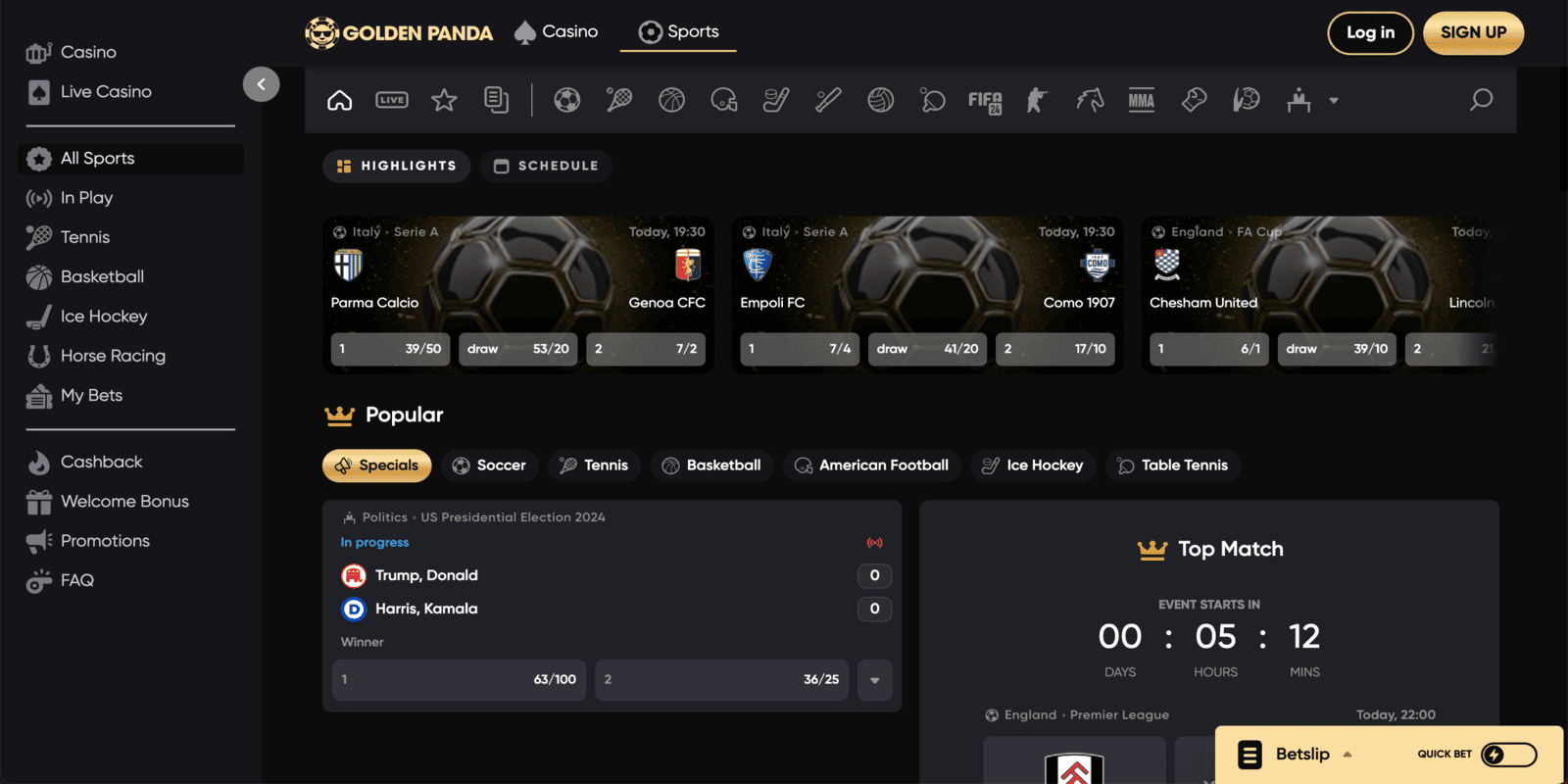Click the search magnifier icon
This screenshot has width=1568, height=784.
click(x=1481, y=100)
